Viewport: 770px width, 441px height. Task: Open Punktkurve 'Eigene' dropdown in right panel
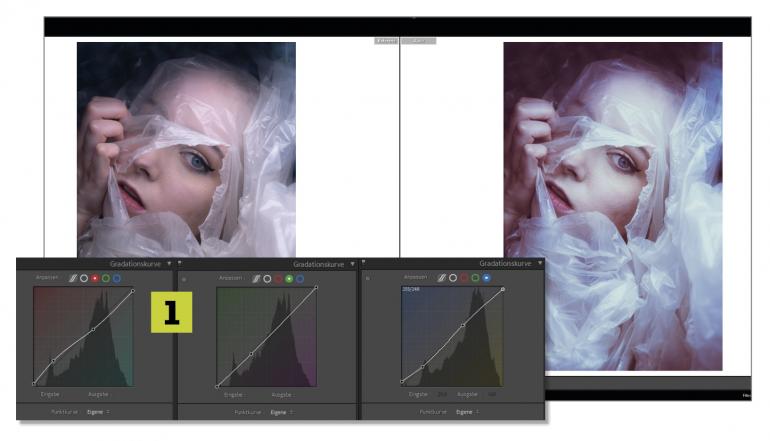pyautogui.click(x=468, y=412)
